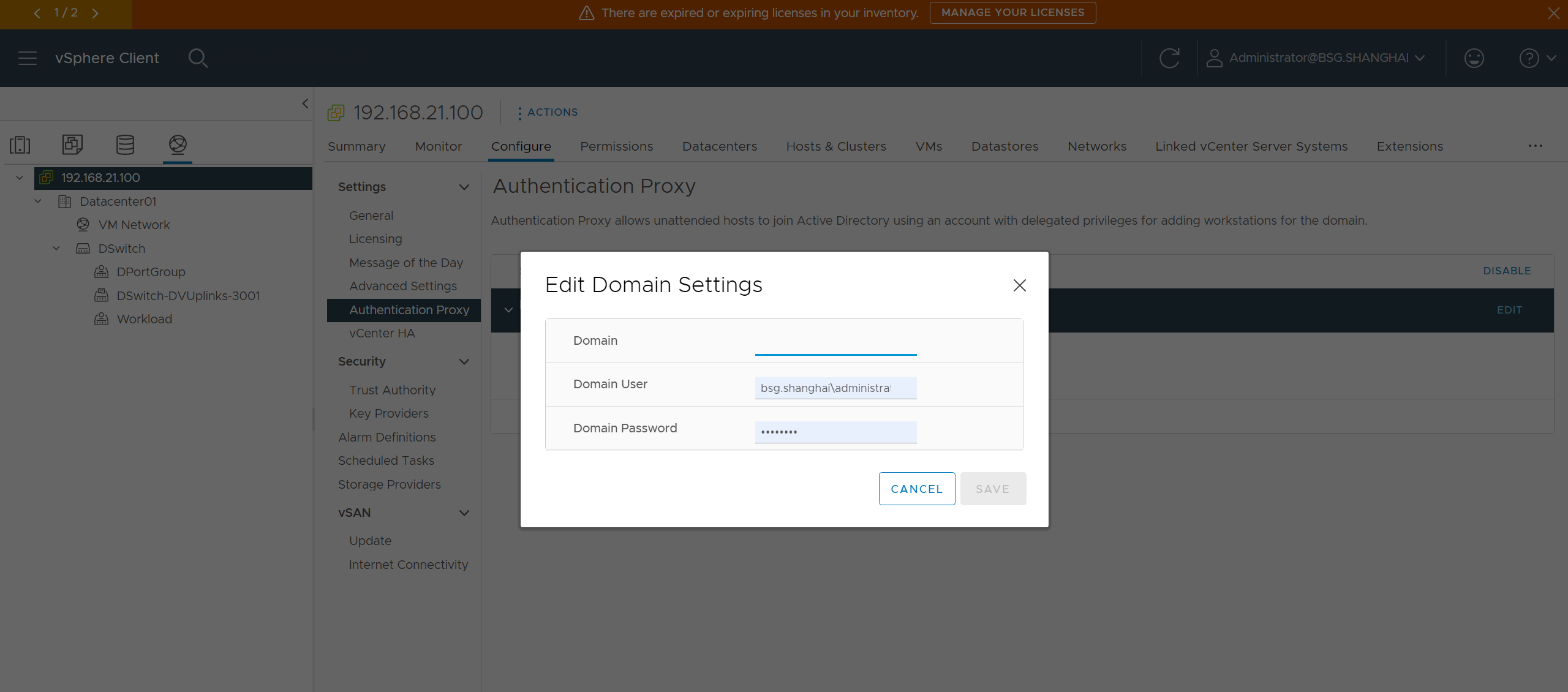Switch to the Monitor tab
Screen dimensions: 1568x692
pyautogui.click(x=439, y=146)
